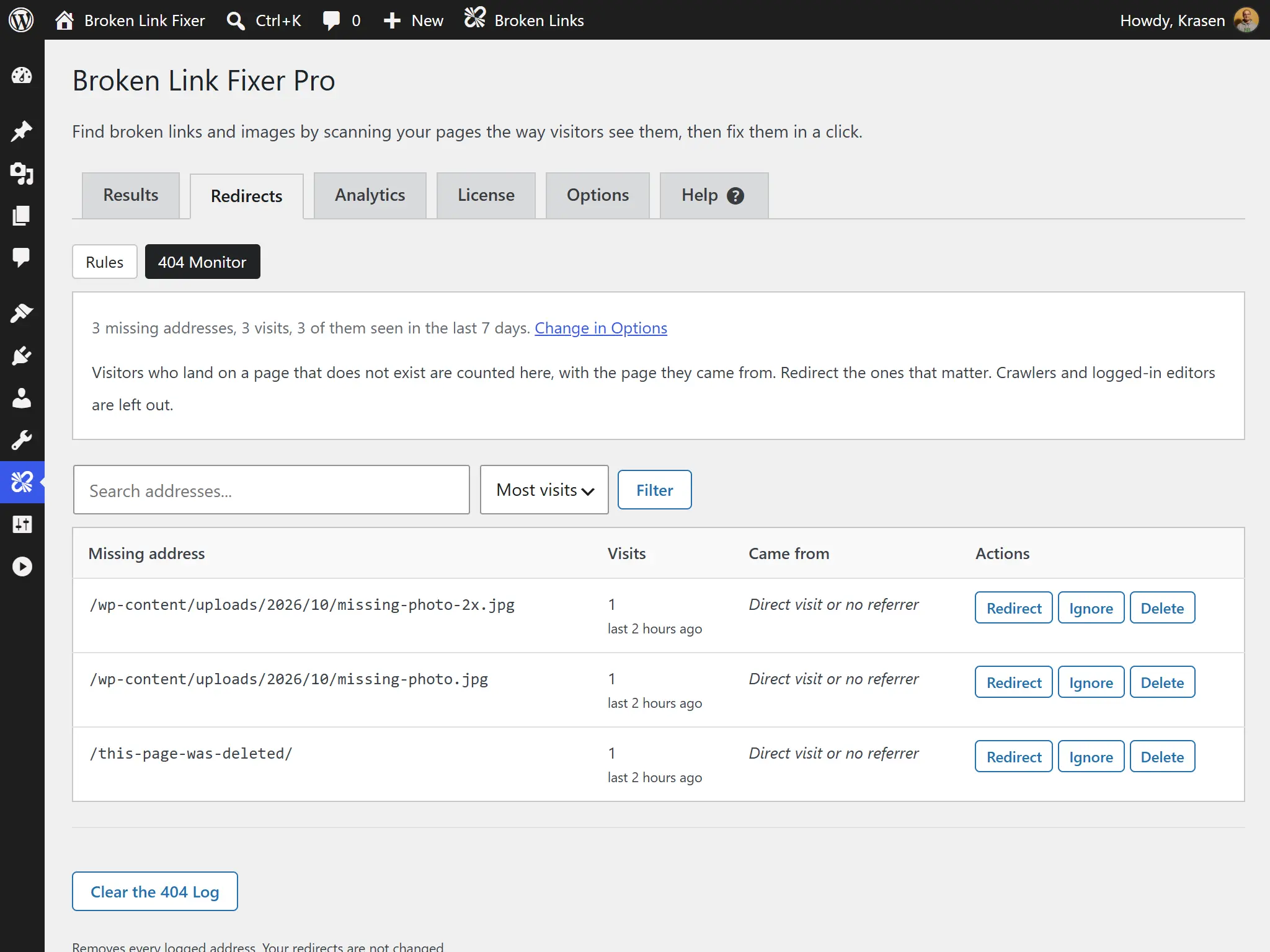
Task: Click the Filter button
Action: [x=654, y=490]
